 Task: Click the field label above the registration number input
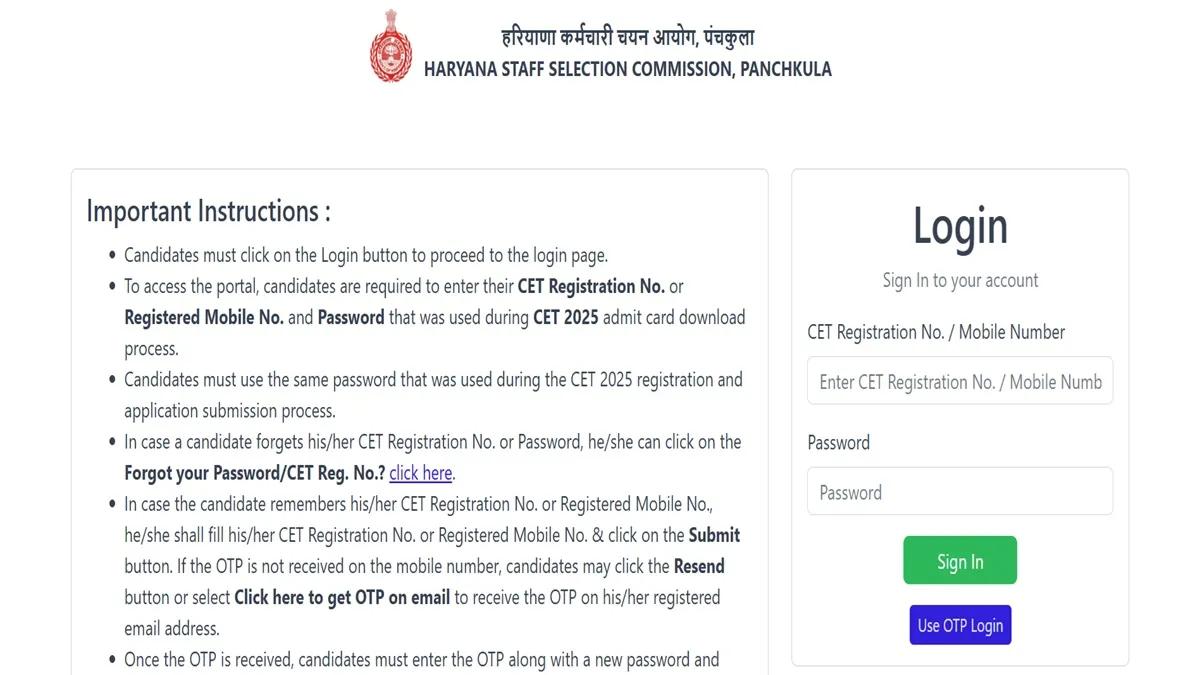(x=936, y=332)
